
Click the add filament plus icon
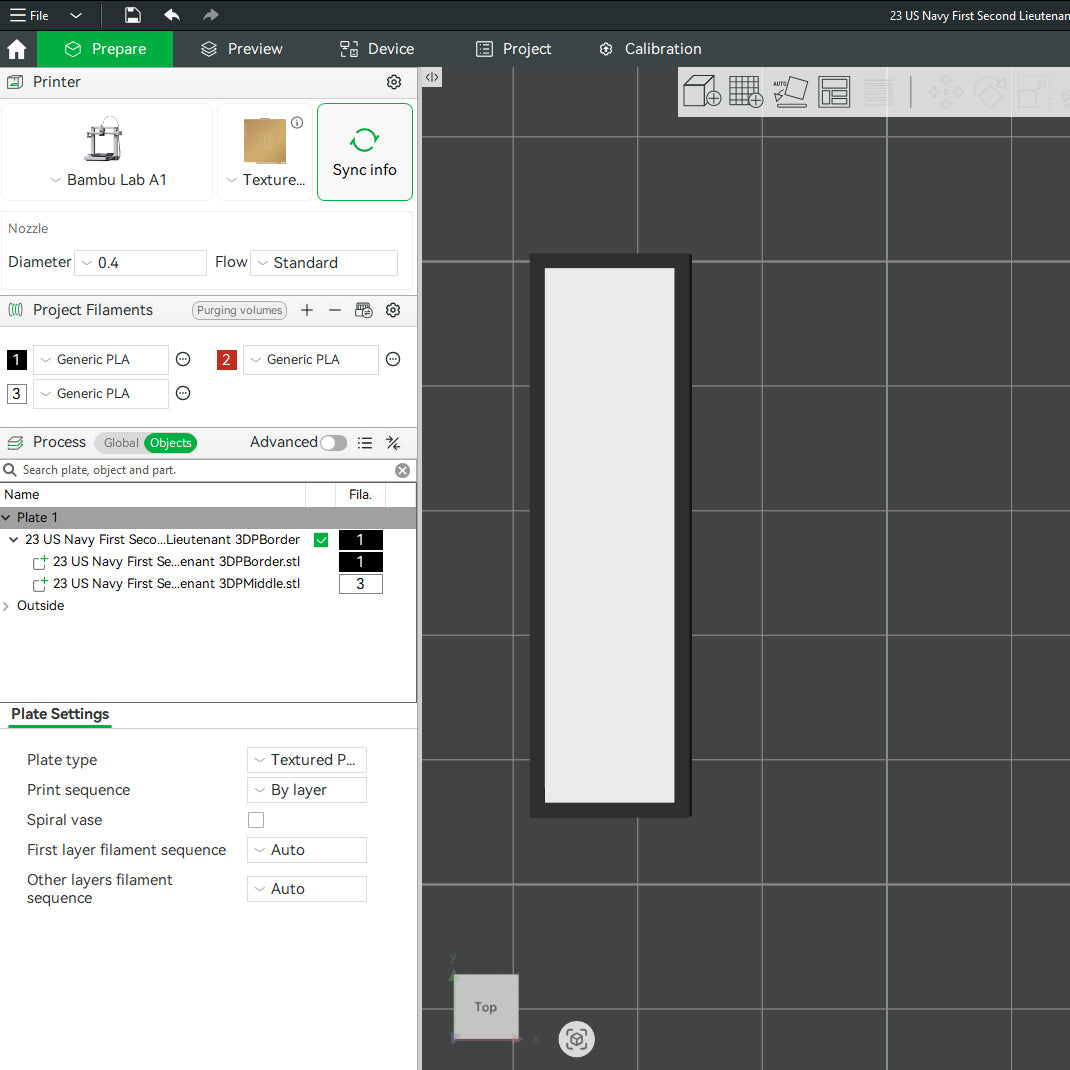307,310
